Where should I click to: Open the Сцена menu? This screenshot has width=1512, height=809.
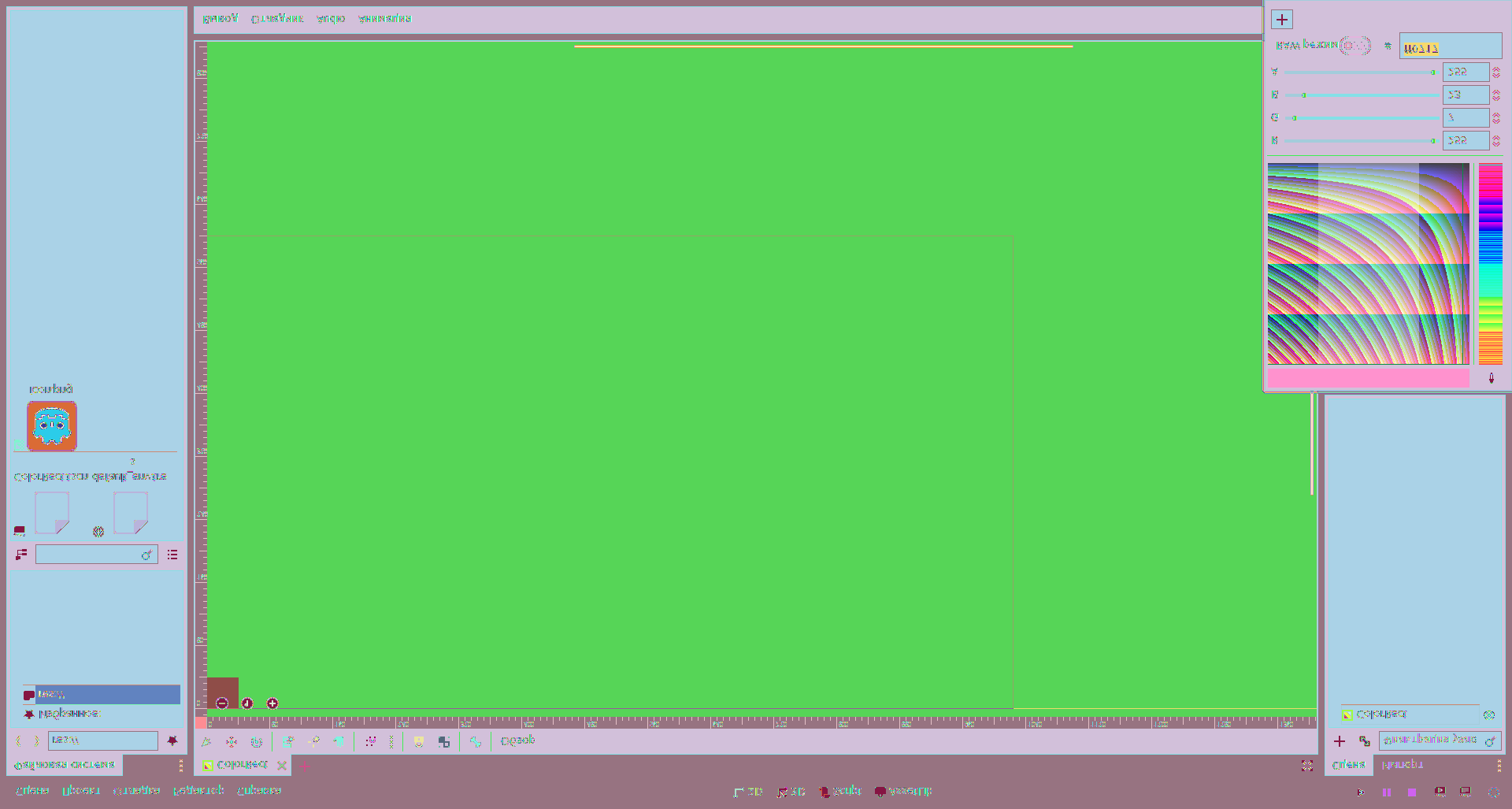point(32,790)
